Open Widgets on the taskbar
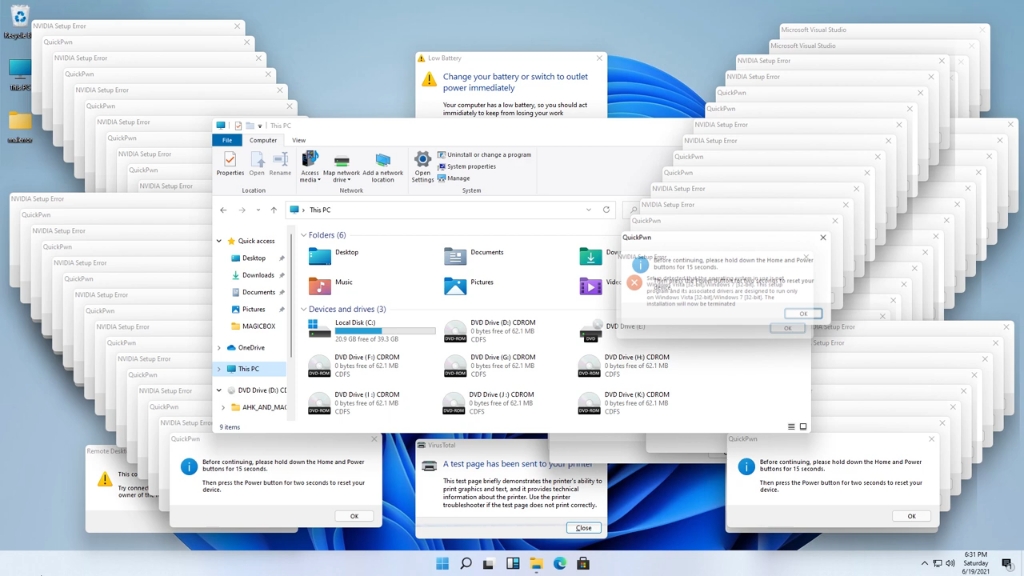The height and width of the screenshot is (576, 1024). 513,563
